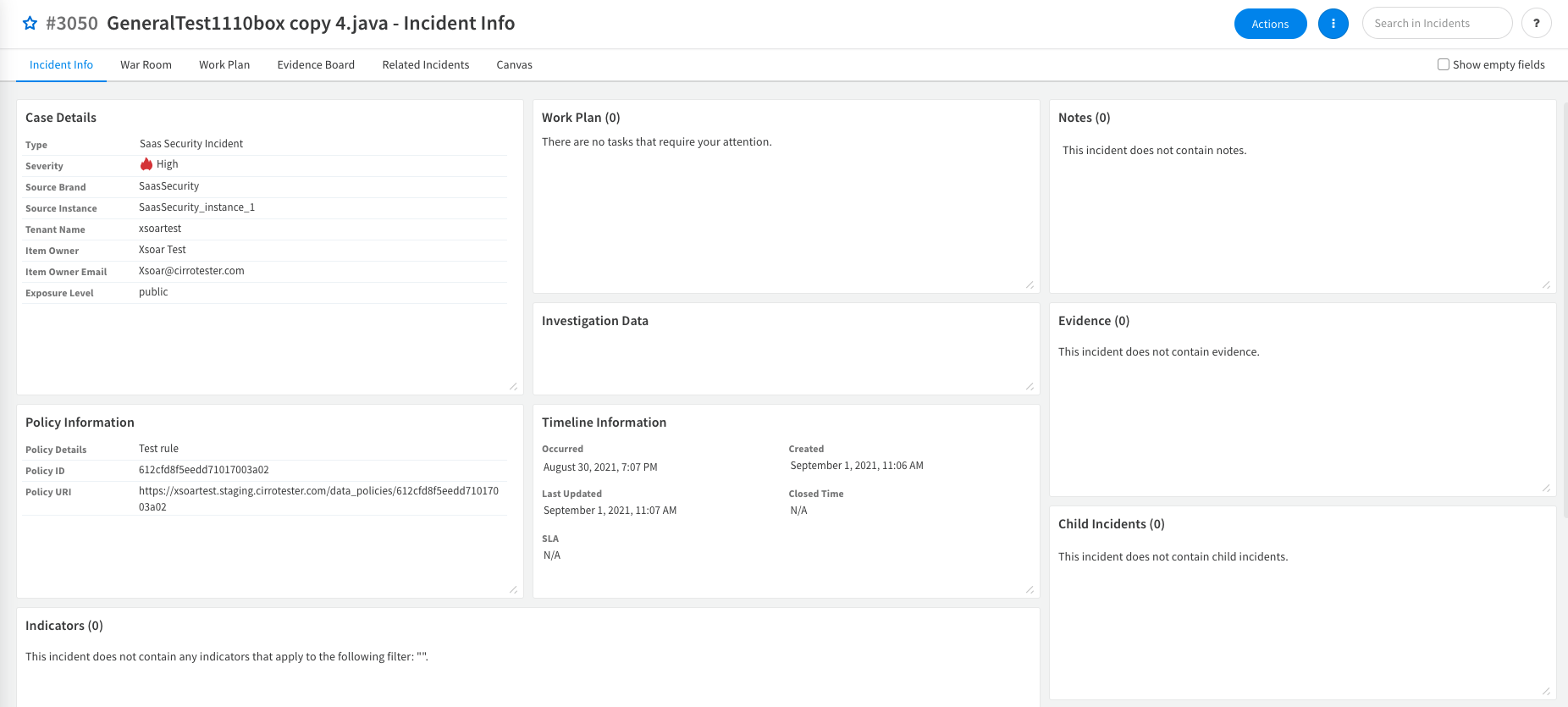Click the Timeline Information heading
The height and width of the screenshot is (707, 1568).
click(x=604, y=423)
